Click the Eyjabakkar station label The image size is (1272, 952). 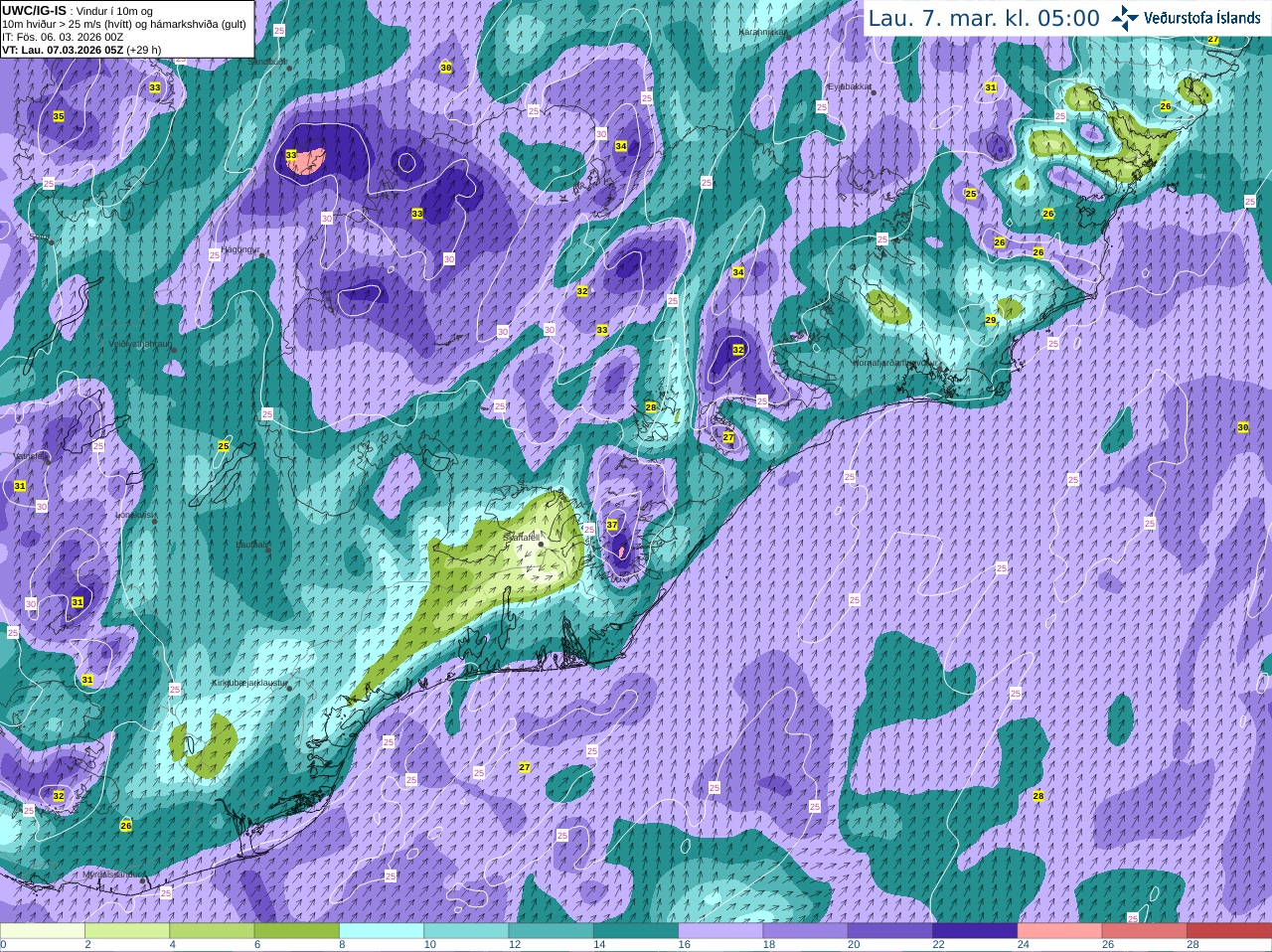click(x=850, y=86)
